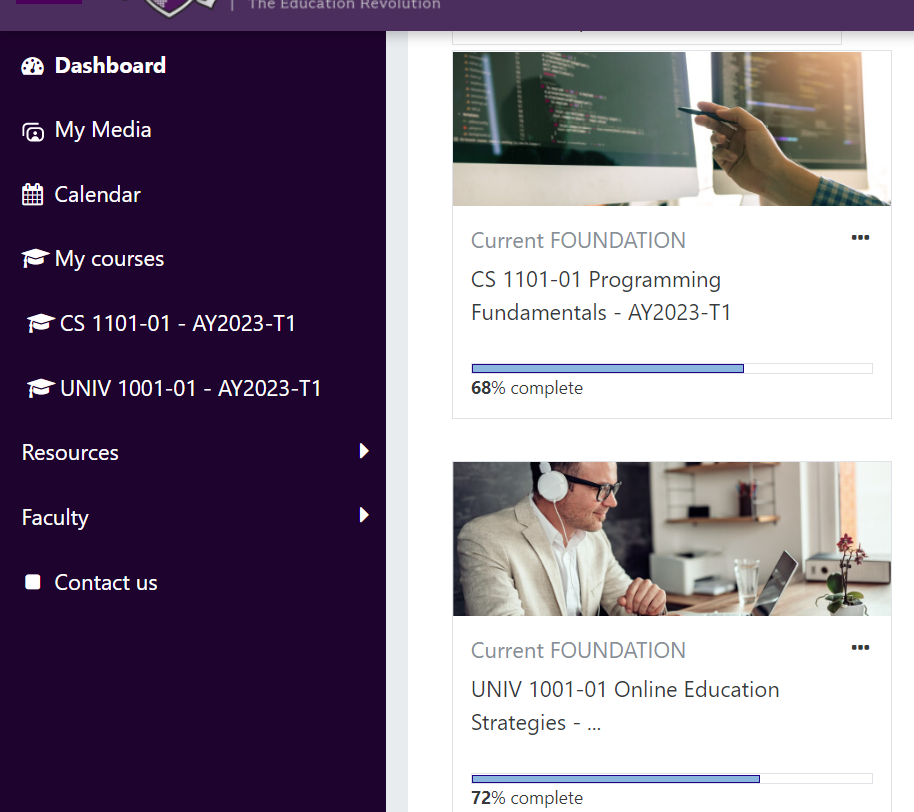Click Contact us link

tap(106, 582)
